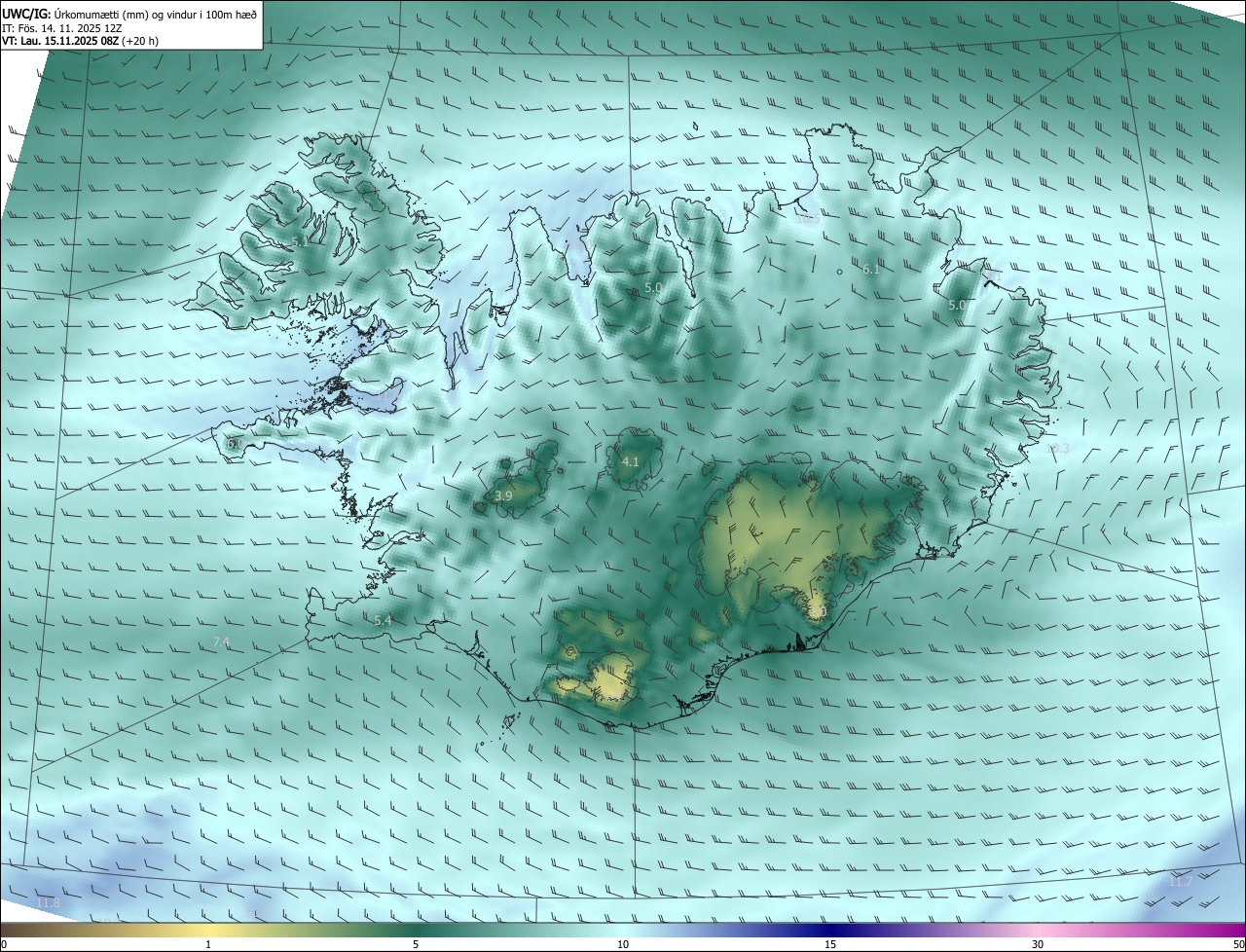Image resolution: width=1246 pixels, height=952 pixels.
Task: Click the 5.1 value over the Westfjords
Action: [300, 241]
